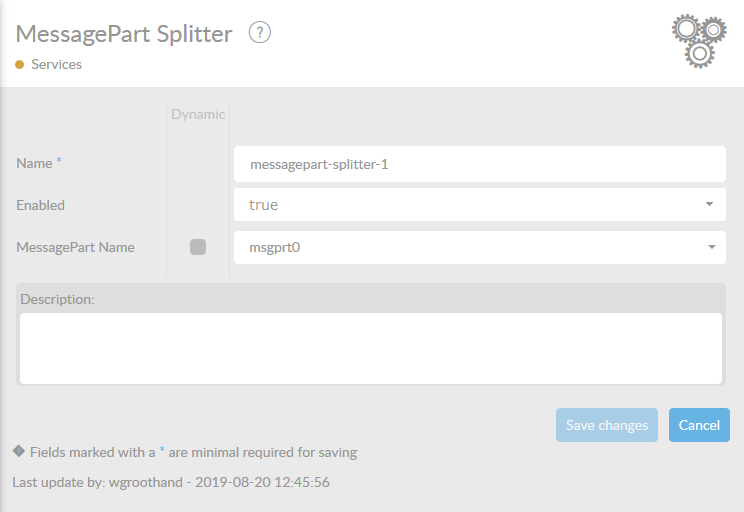Click the orange dot beside Services
This screenshot has height=512, width=744.
point(20,65)
